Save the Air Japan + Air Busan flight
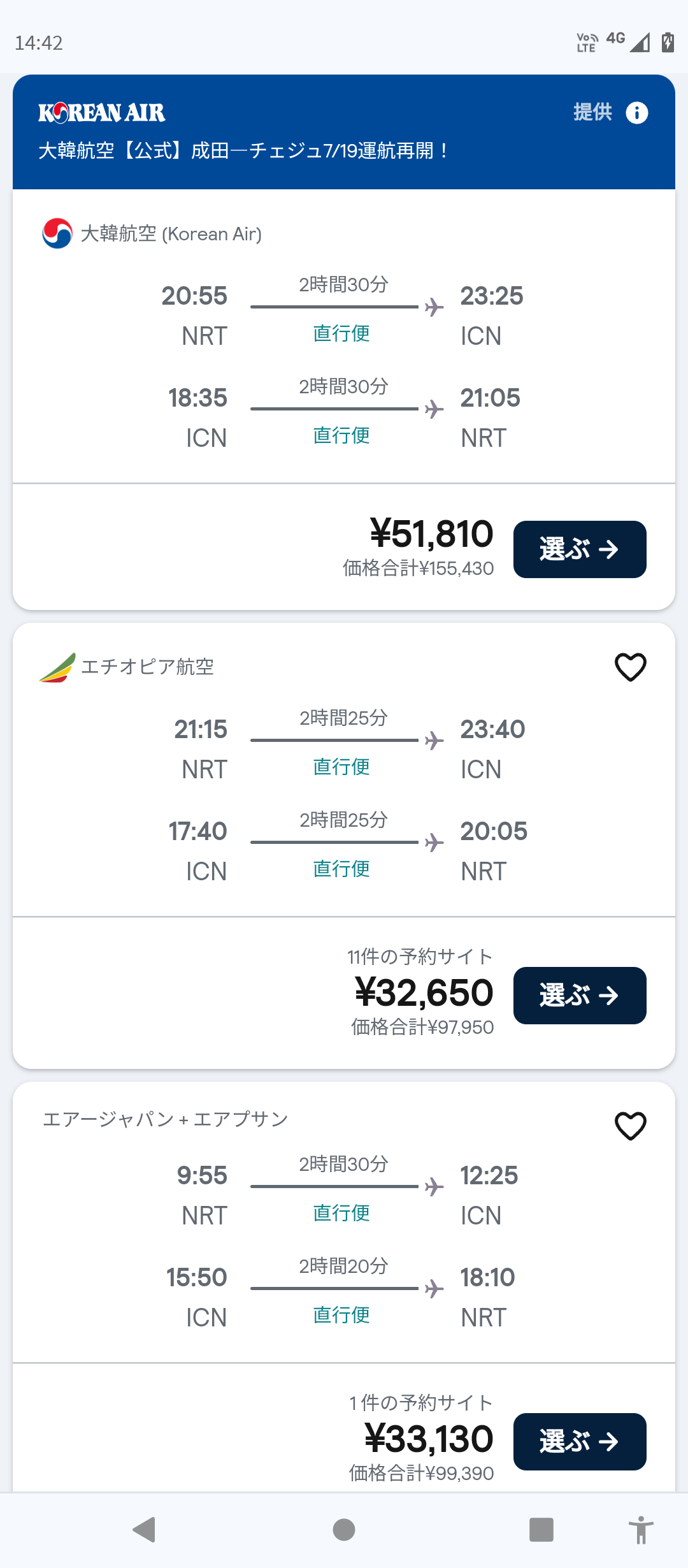The width and height of the screenshot is (688, 1568). pyautogui.click(x=630, y=1126)
